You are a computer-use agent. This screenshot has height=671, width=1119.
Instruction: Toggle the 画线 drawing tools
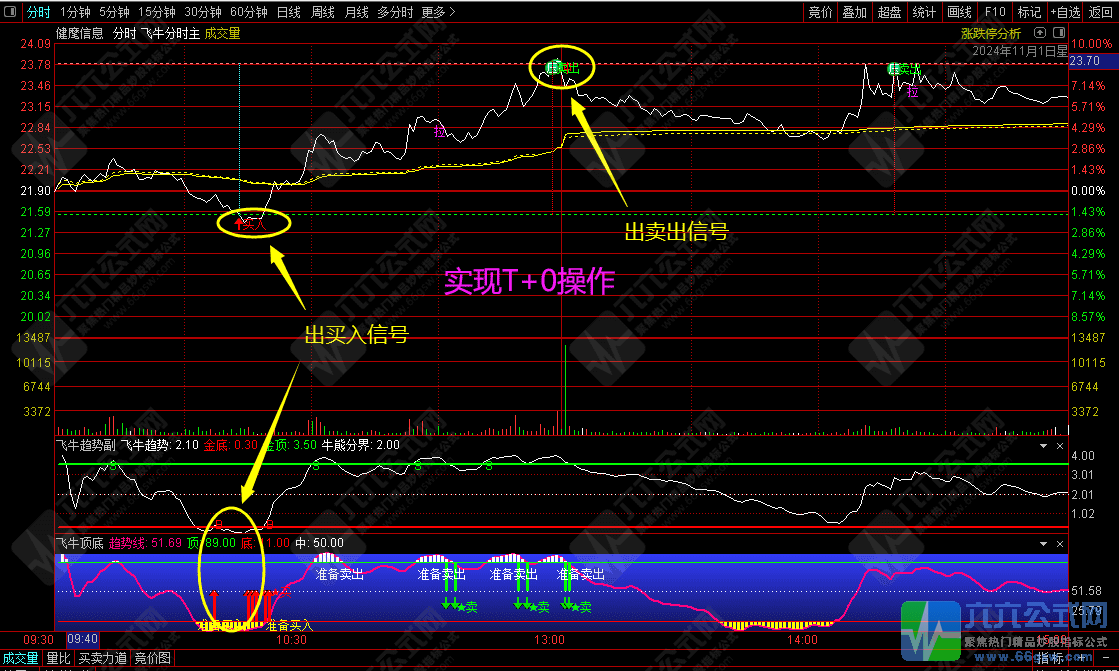[x=959, y=12]
